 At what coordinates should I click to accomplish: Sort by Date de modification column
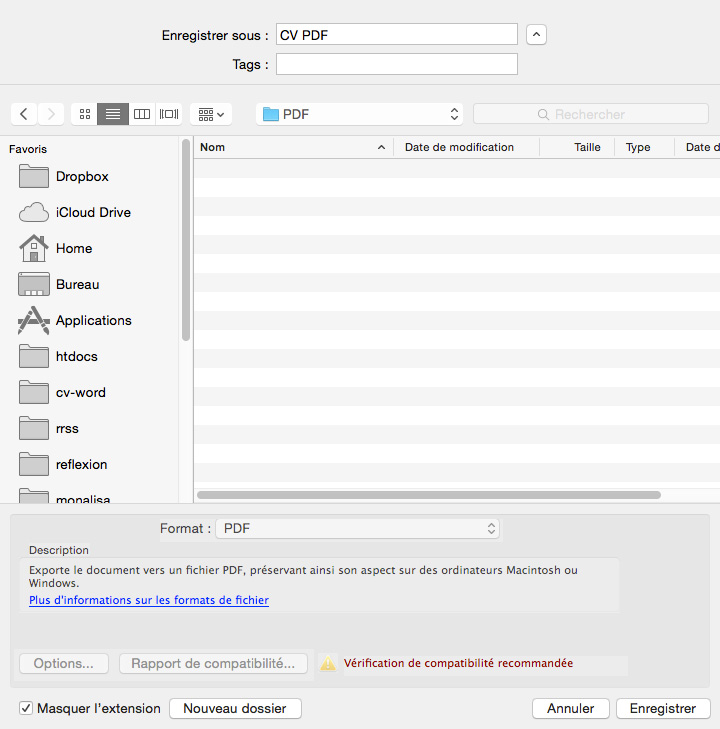click(467, 147)
